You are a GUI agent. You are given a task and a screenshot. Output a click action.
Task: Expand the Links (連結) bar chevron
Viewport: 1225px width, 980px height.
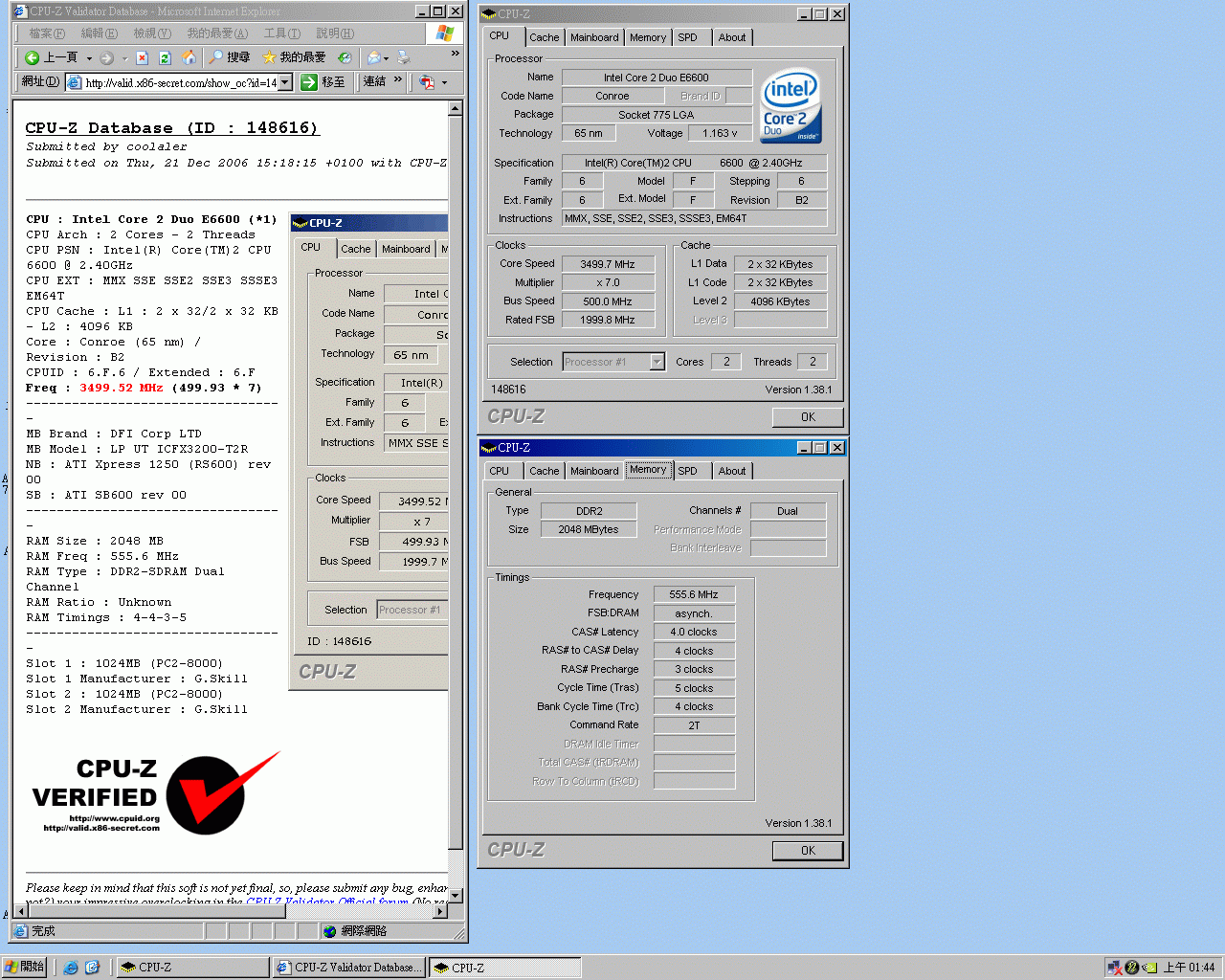397,80
